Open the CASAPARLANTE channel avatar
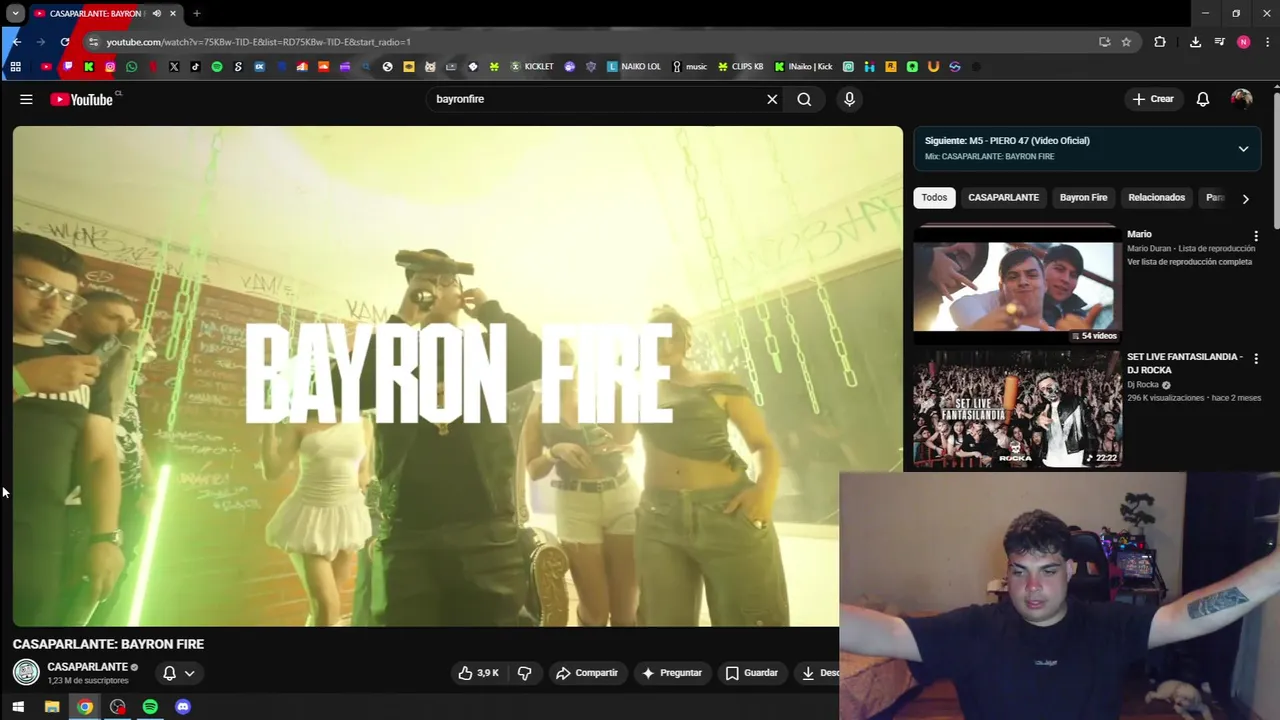Image resolution: width=1280 pixels, height=720 pixels. pyautogui.click(x=26, y=672)
